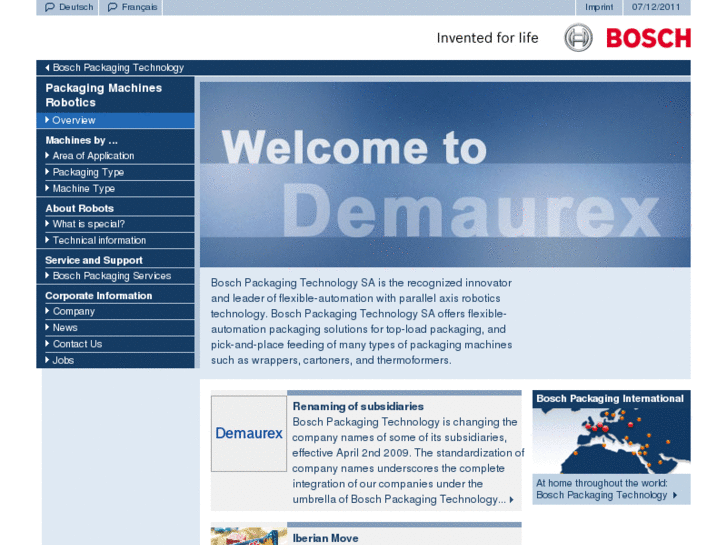
Task: Click the Invented for life slogan
Action: (487, 38)
